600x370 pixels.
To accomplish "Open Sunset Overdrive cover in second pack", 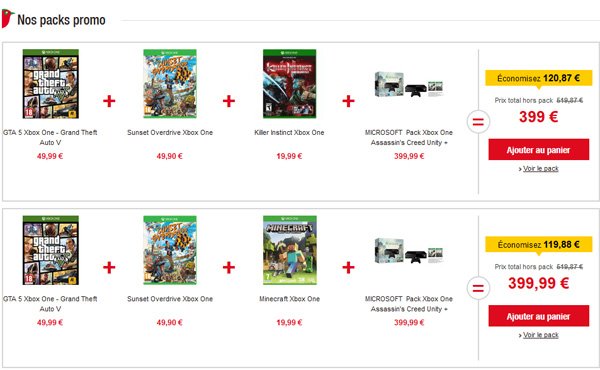I will pos(170,250).
